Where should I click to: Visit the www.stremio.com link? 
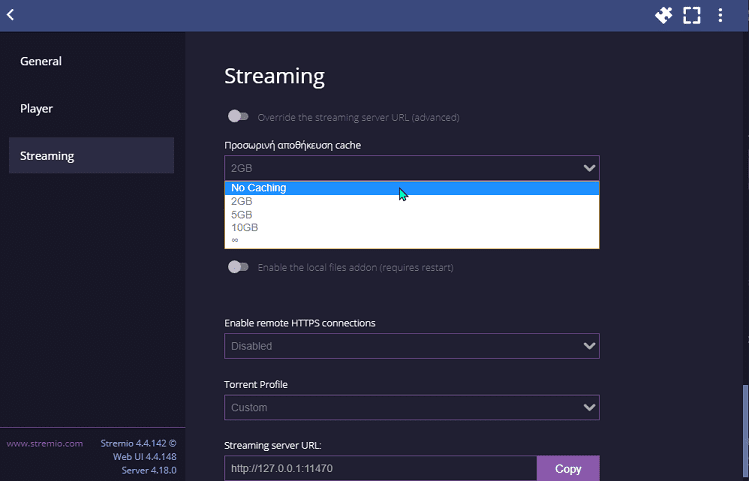pyautogui.click(x=44, y=444)
